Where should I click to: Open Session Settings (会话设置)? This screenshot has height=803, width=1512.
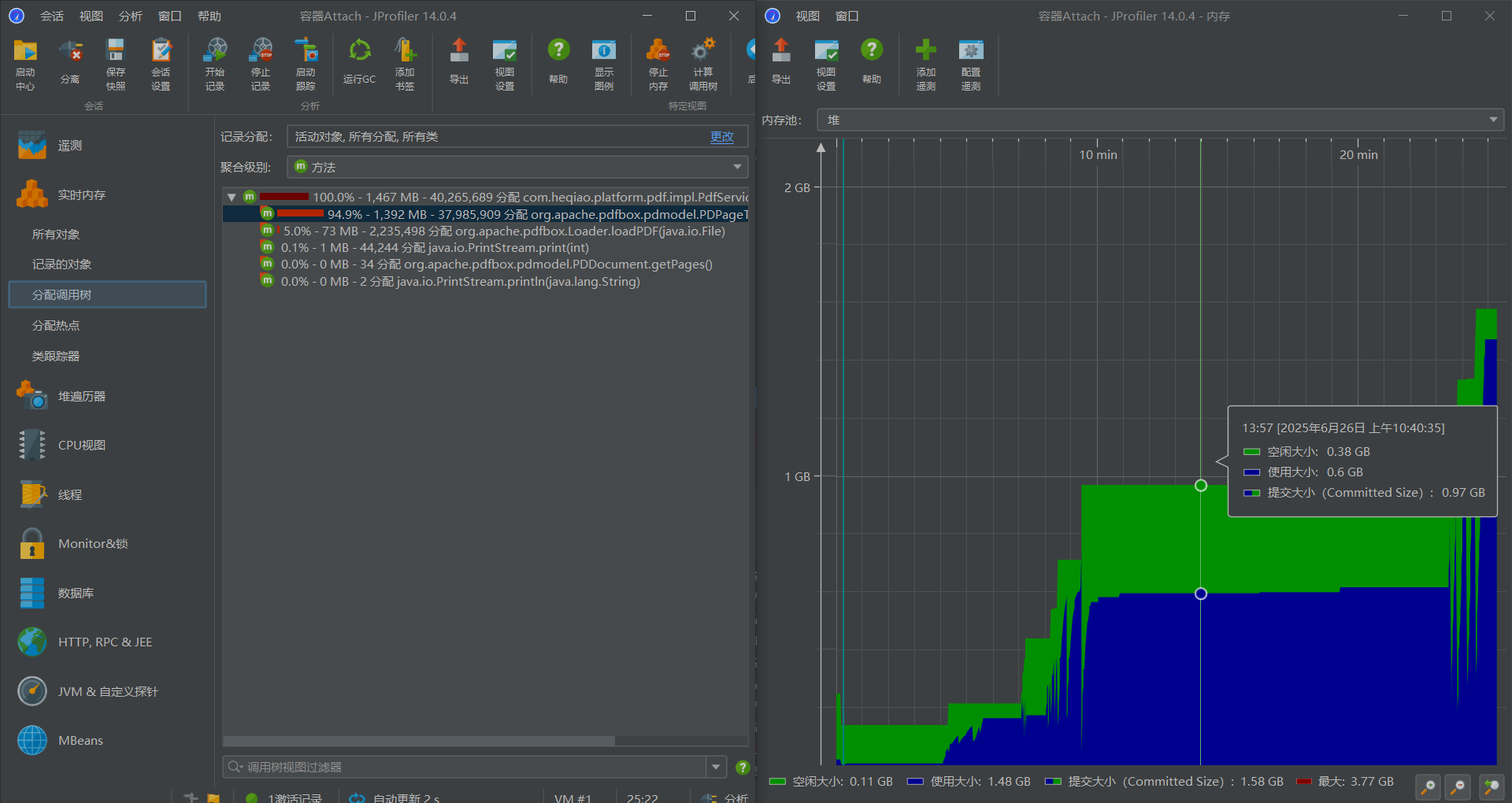pos(161,65)
